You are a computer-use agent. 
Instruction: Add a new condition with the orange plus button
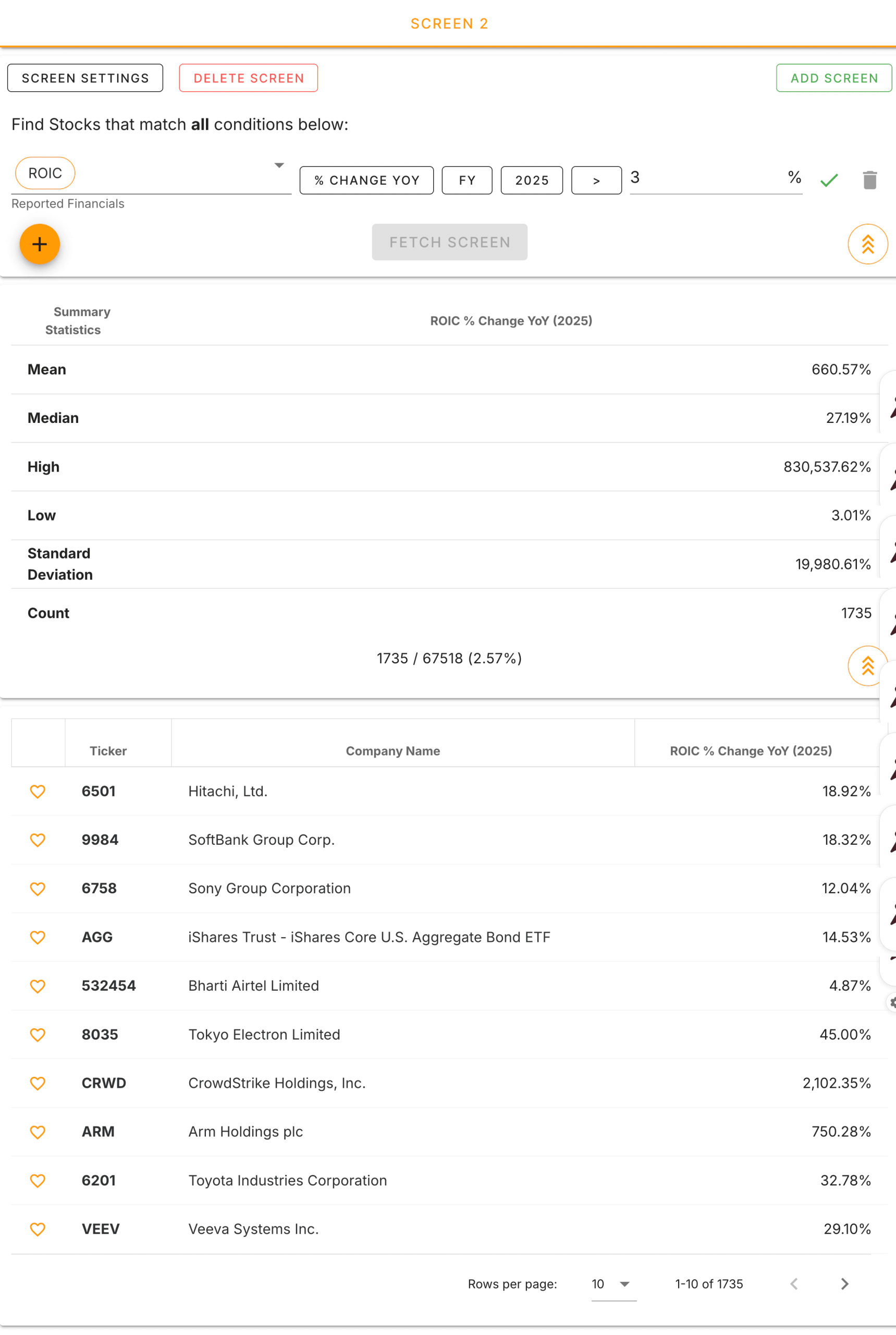coord(40,244)
